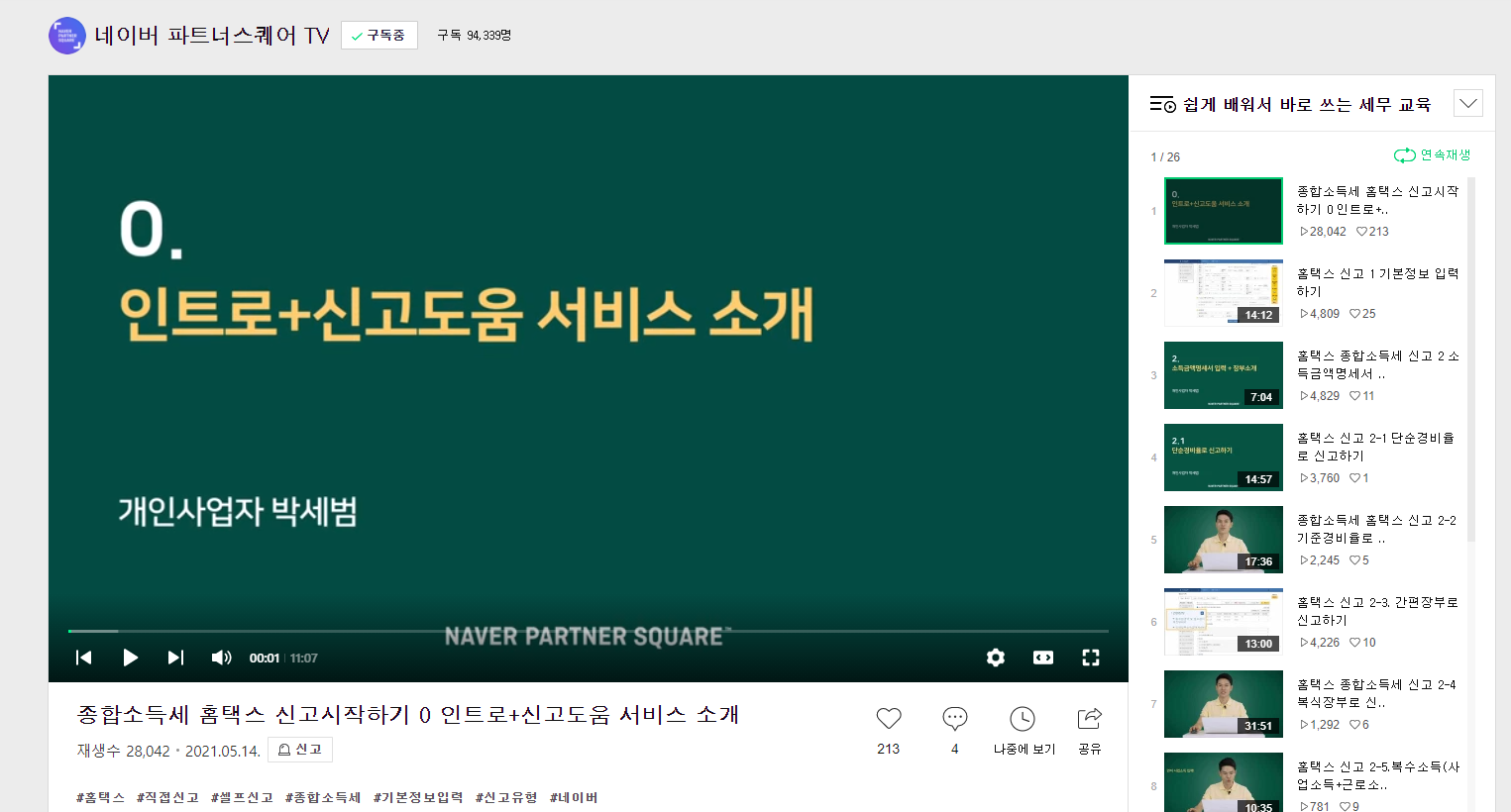This screenshot has width=1511, height=812.
Task: Click the #기본정보입력 hashtag
Action: point(418,797)
